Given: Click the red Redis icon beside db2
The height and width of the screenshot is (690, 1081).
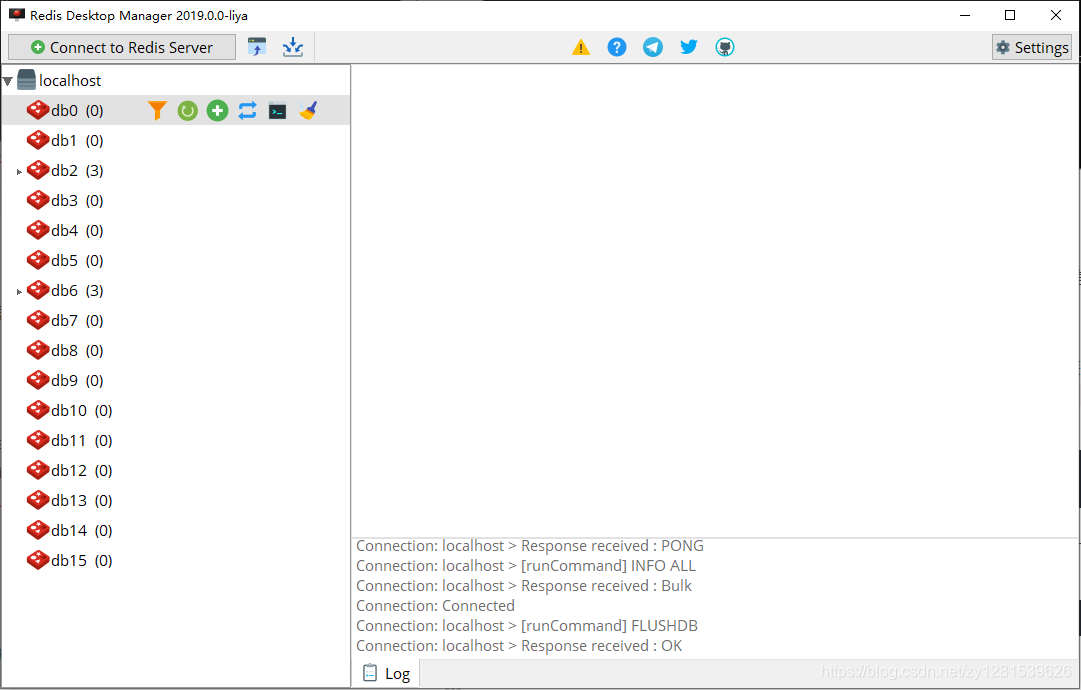Looking at the screenshot, I should click(38, 170).
